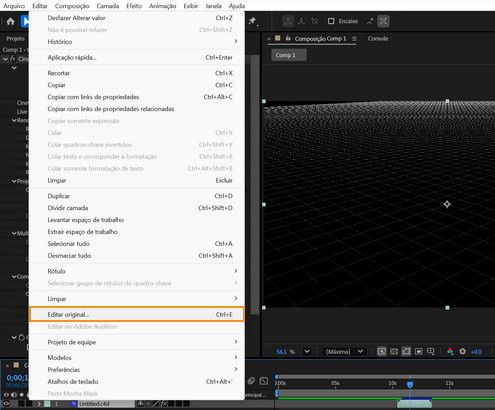
Task: Click the show channel RGB color icon
Action: click(x=450, y=351)
